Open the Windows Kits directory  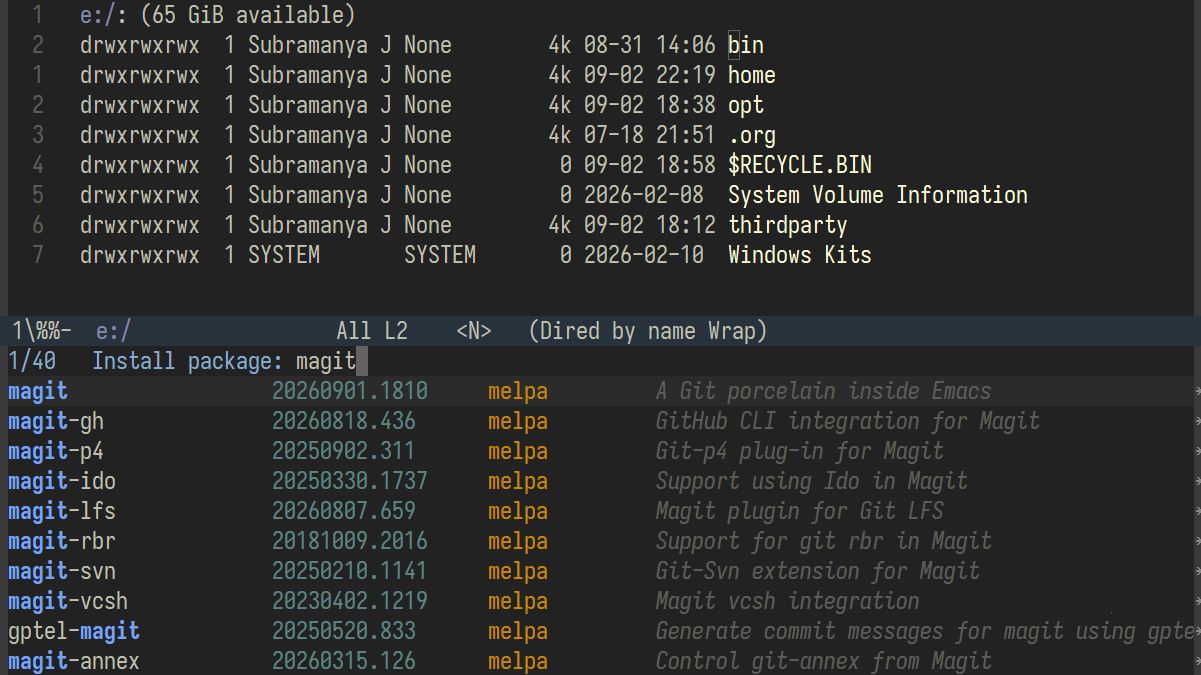[x=800, y=255]
